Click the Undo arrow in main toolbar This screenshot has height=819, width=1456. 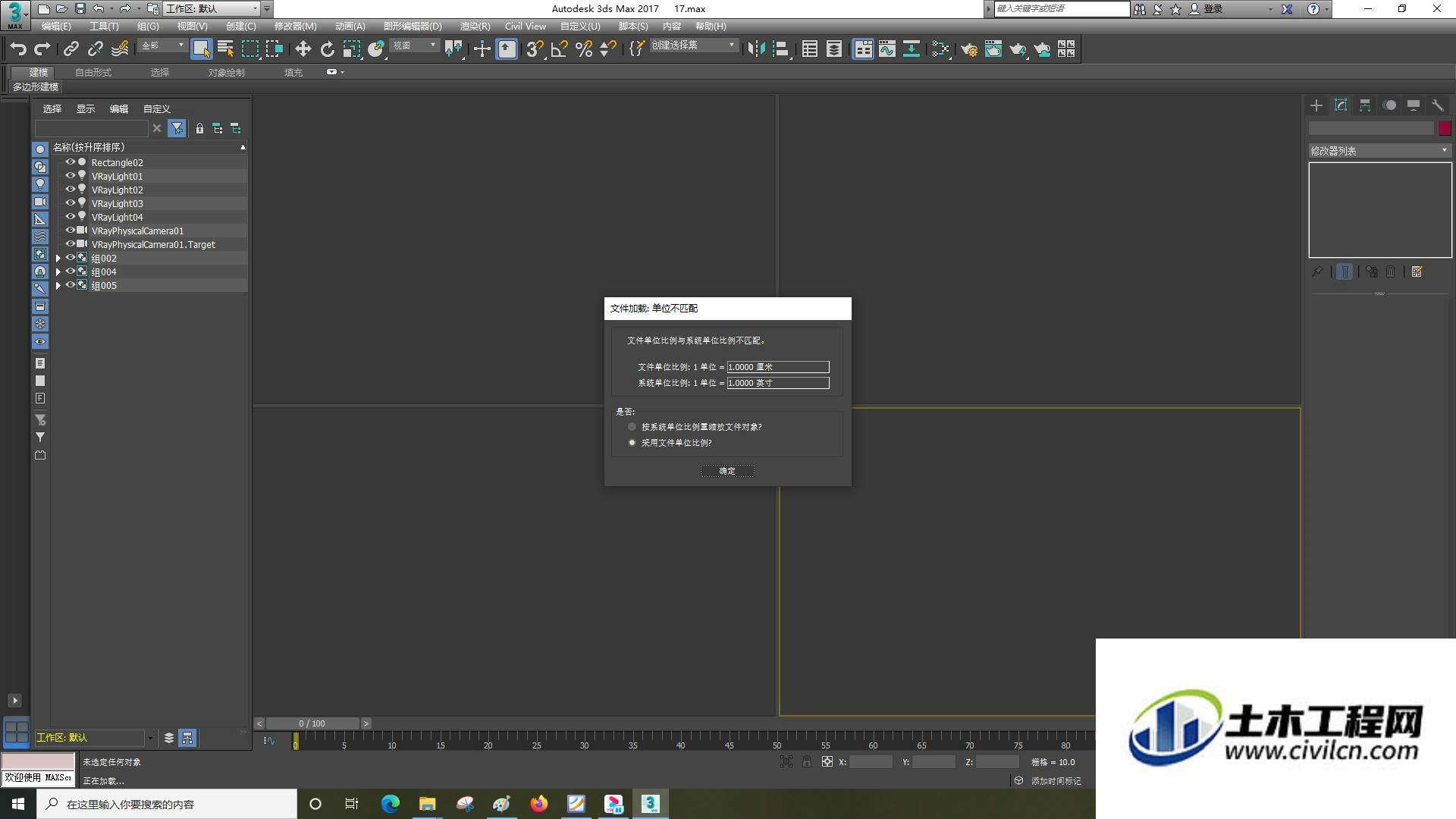click(18, 49)
